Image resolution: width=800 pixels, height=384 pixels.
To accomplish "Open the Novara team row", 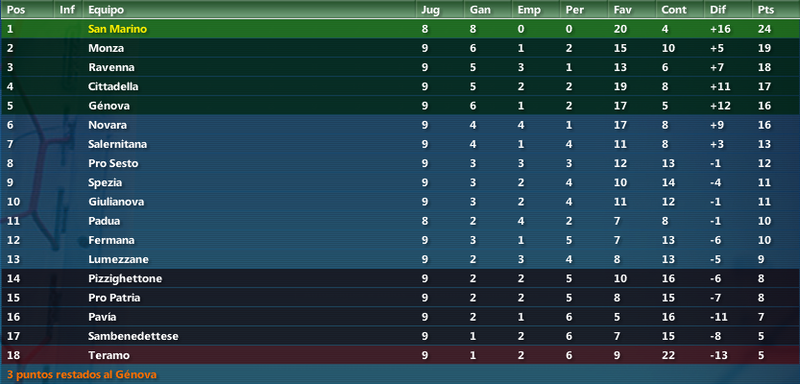I will coord(400,125).
